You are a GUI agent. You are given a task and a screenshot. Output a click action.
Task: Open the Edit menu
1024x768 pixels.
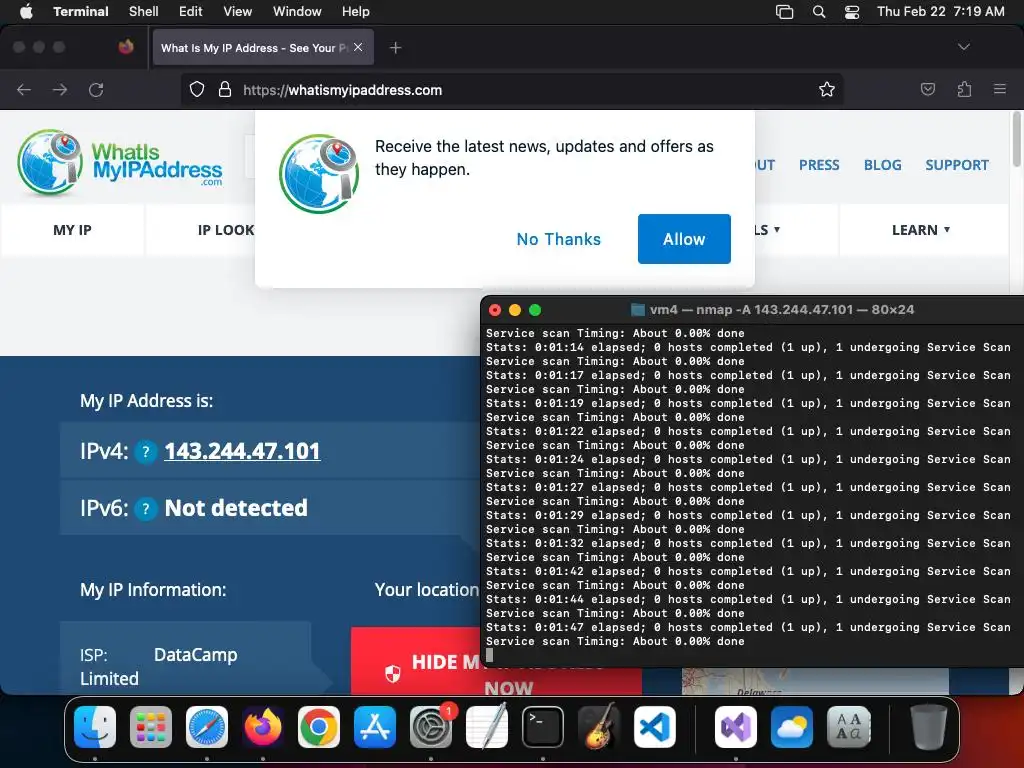191,11
